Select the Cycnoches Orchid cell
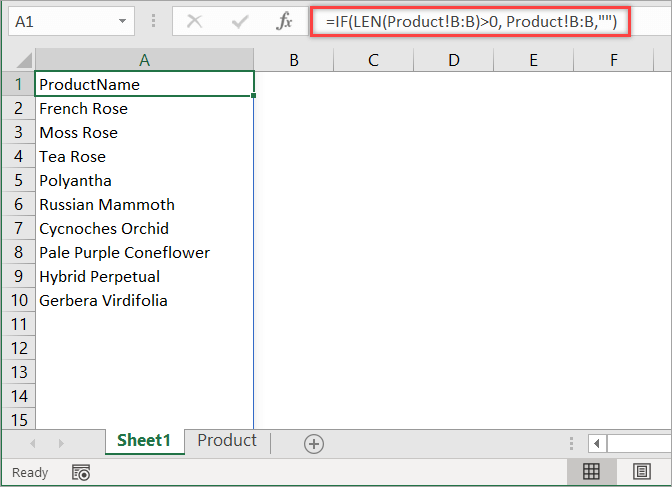This screenshot has height=487, width=672. coord(144,228)
